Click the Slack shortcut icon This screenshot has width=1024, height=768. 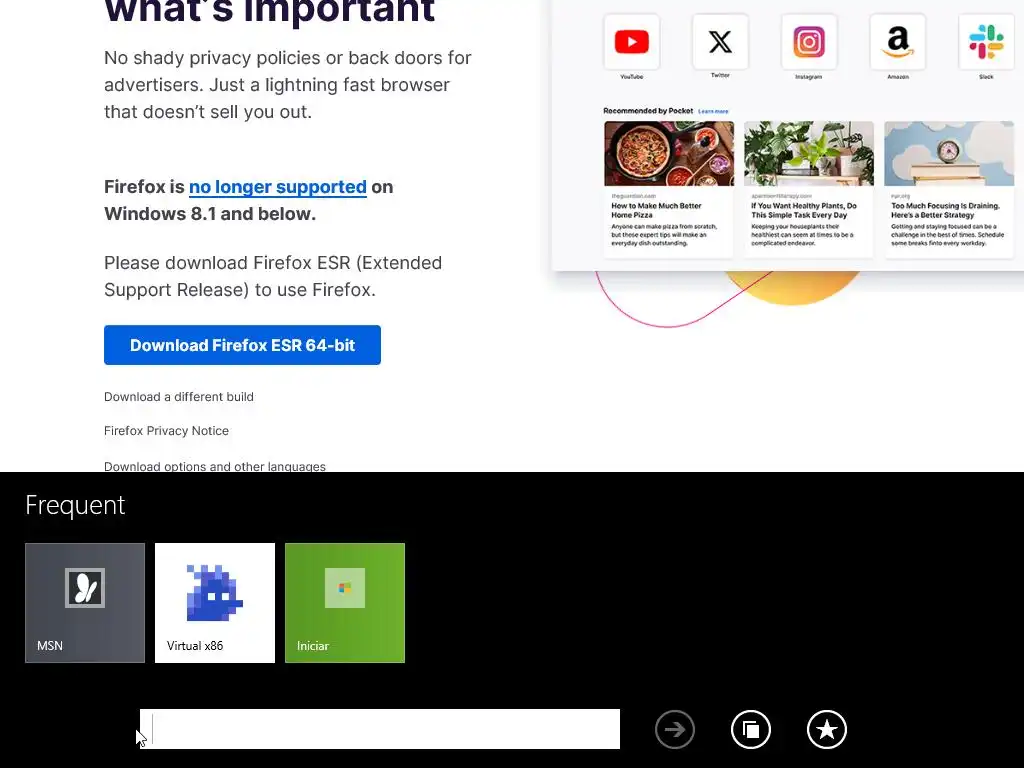[x=986, y=42]
